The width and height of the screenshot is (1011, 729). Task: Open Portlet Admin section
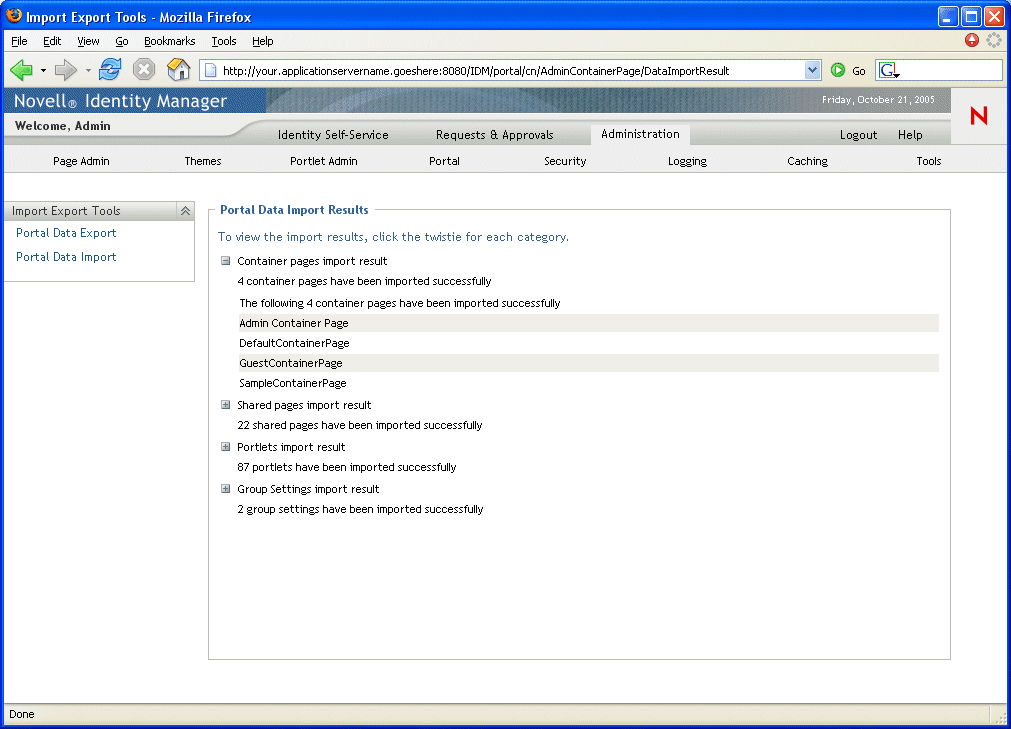(x=324, y=161)
